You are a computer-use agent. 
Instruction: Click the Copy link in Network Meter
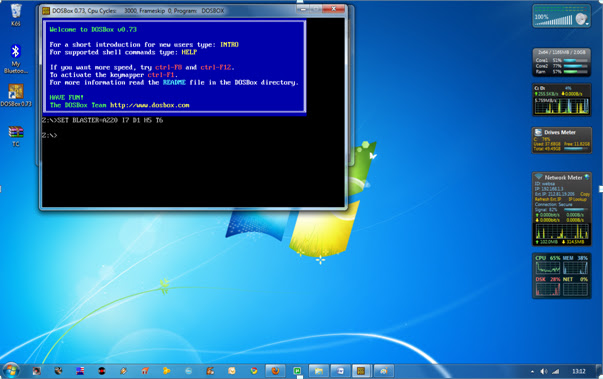pos(585,194)
